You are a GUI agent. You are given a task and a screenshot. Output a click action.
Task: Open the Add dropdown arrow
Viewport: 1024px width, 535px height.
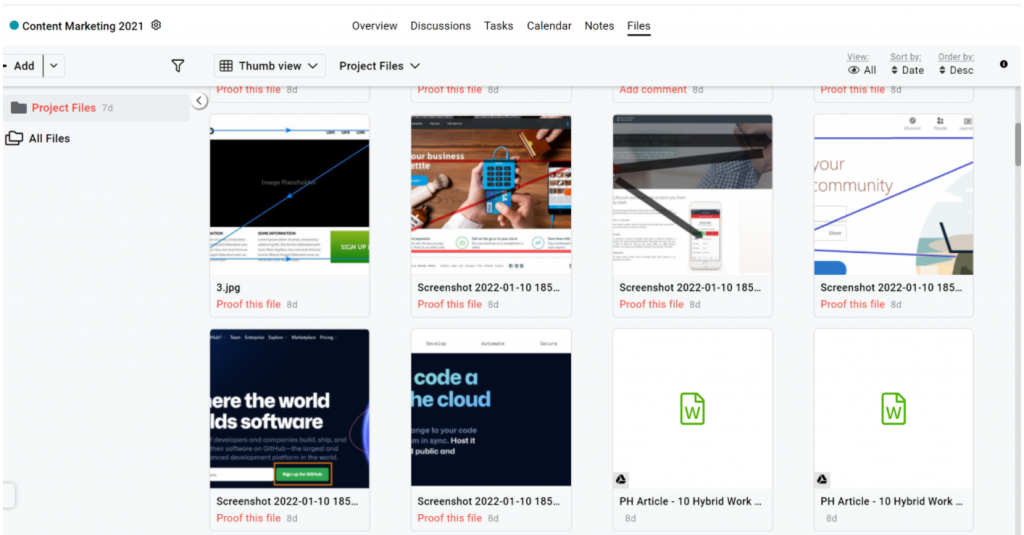pyautogui.click(x=54, y=65)
